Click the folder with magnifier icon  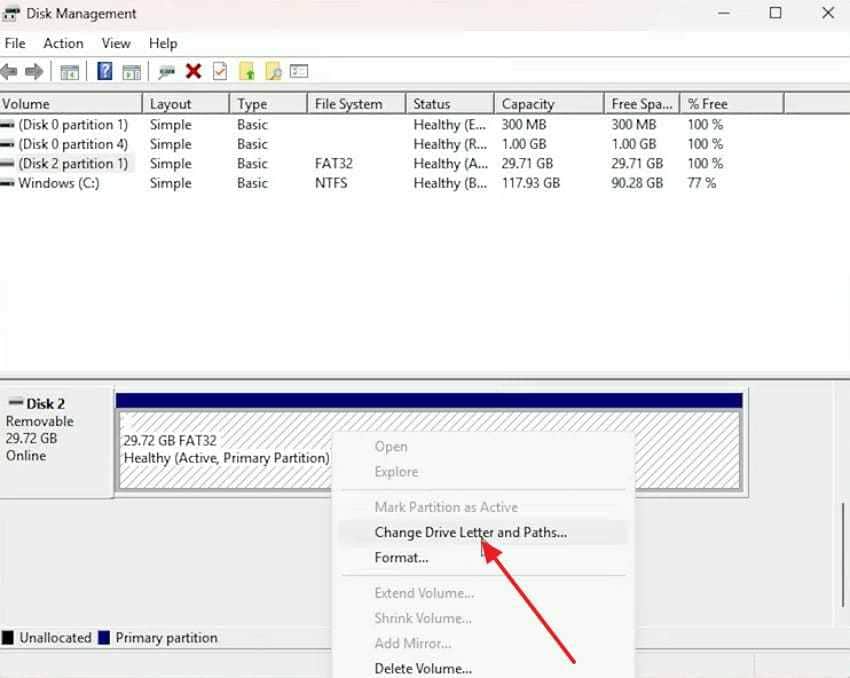tap(273, 71)
